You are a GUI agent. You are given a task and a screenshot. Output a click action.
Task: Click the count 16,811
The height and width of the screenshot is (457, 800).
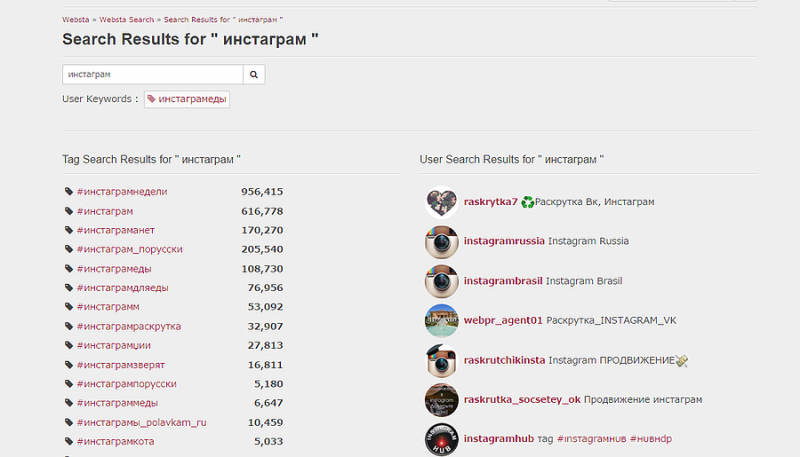[x=265, y=365]
